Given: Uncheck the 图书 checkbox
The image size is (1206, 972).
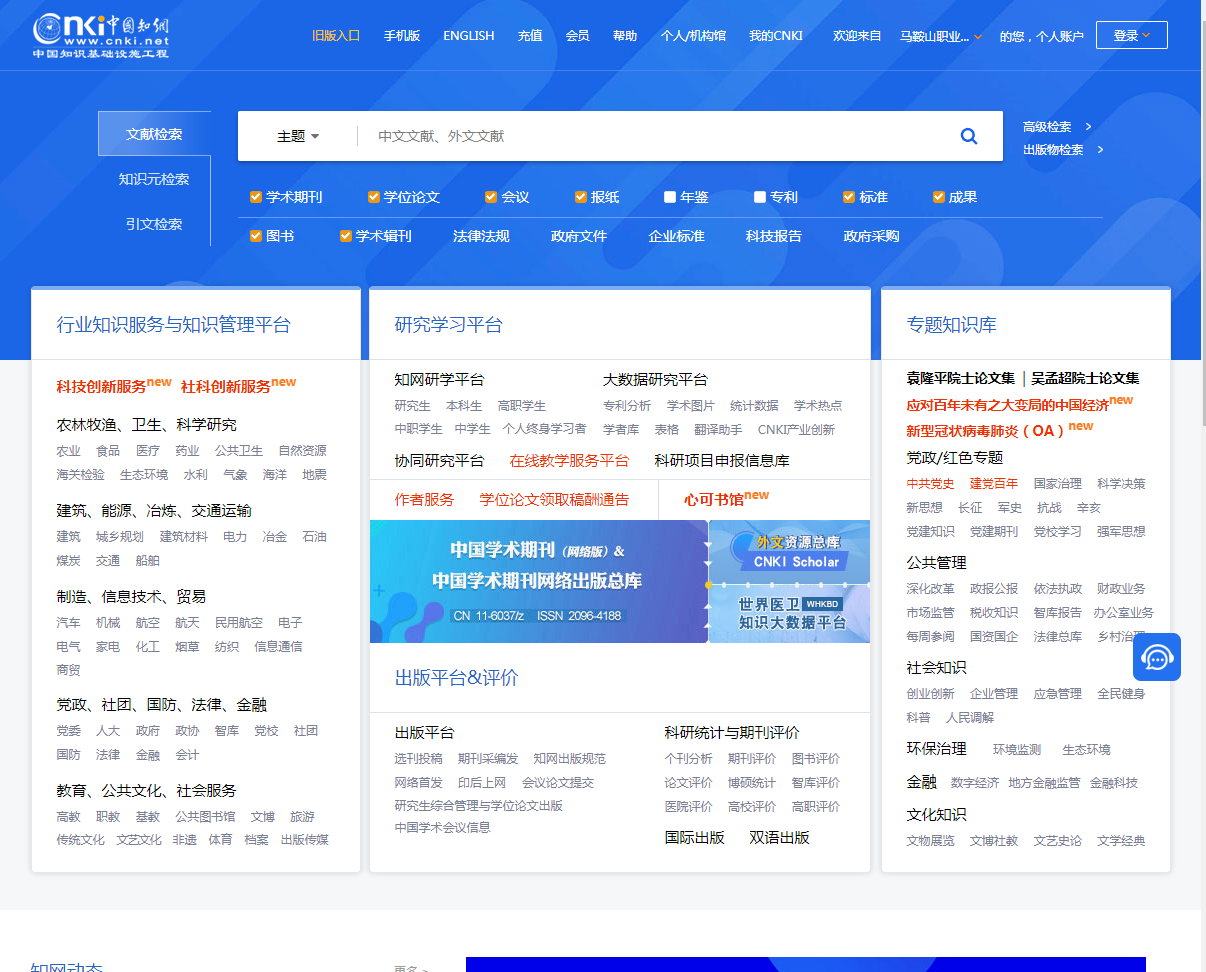Looking at the screenshot, I should 256,236.
